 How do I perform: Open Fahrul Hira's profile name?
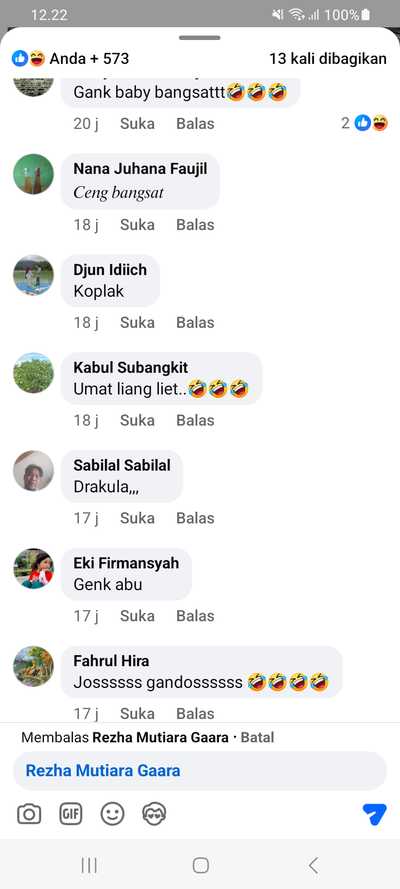pos(112,661)
